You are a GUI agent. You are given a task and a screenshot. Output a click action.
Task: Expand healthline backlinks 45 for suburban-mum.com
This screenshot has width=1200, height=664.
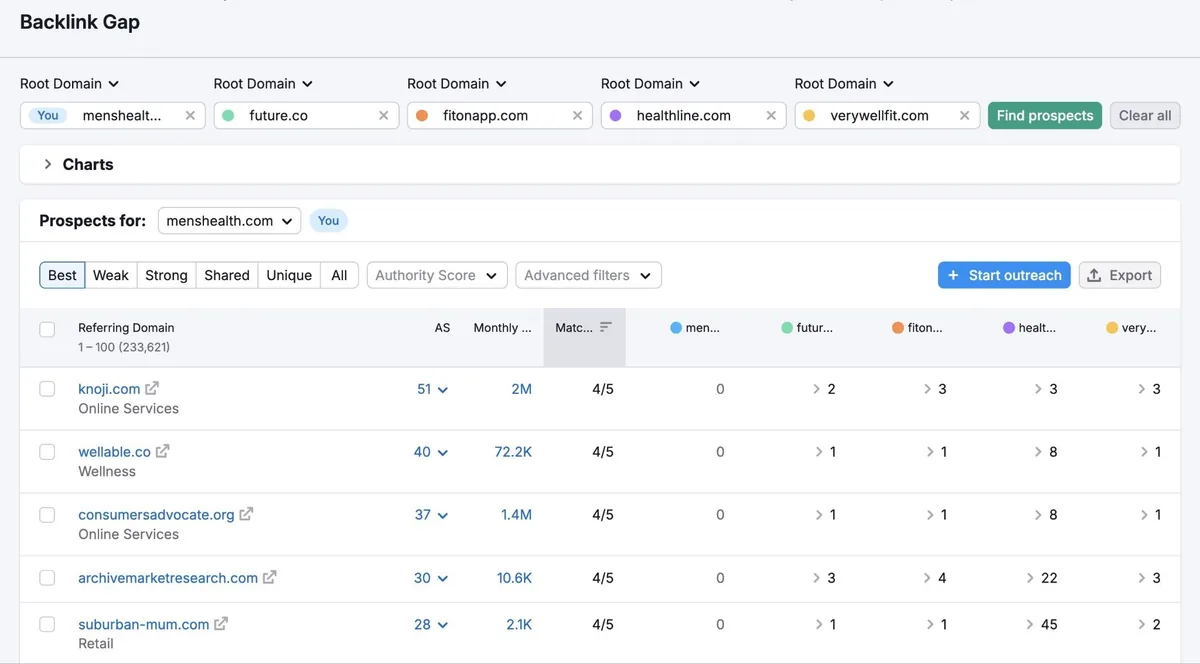click(1042, 623)
